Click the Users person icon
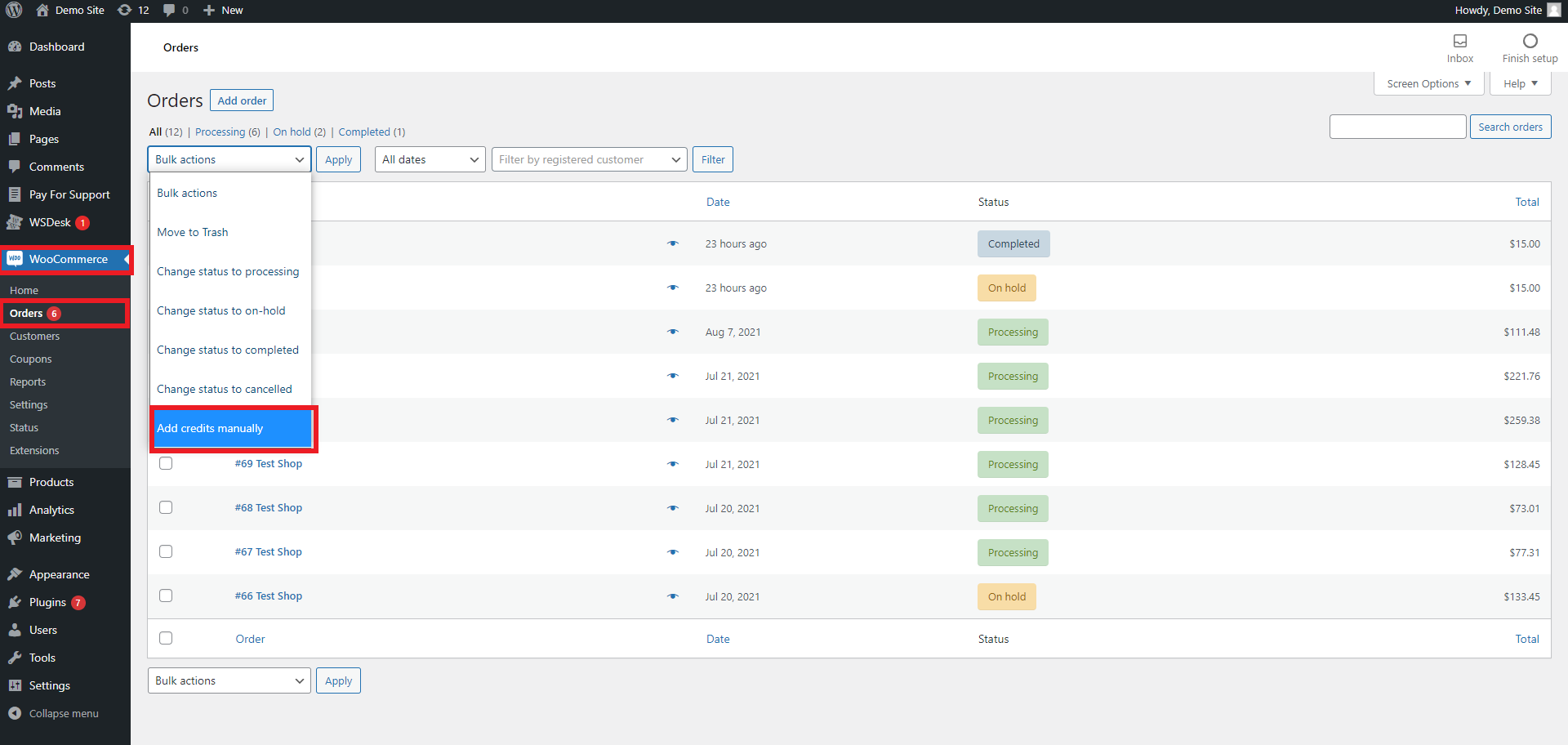 pyautogui.click(x=15, y=630)
